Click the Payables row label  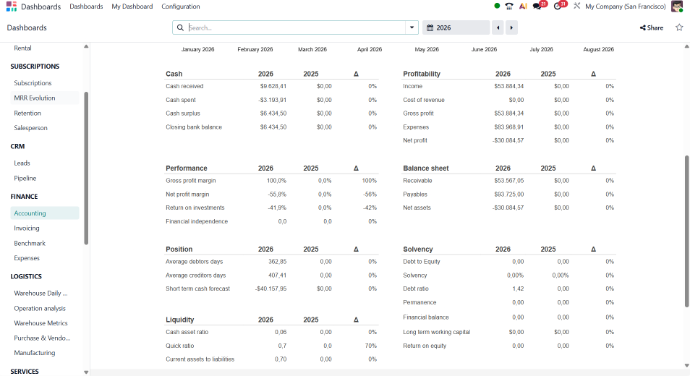(415, 194)
